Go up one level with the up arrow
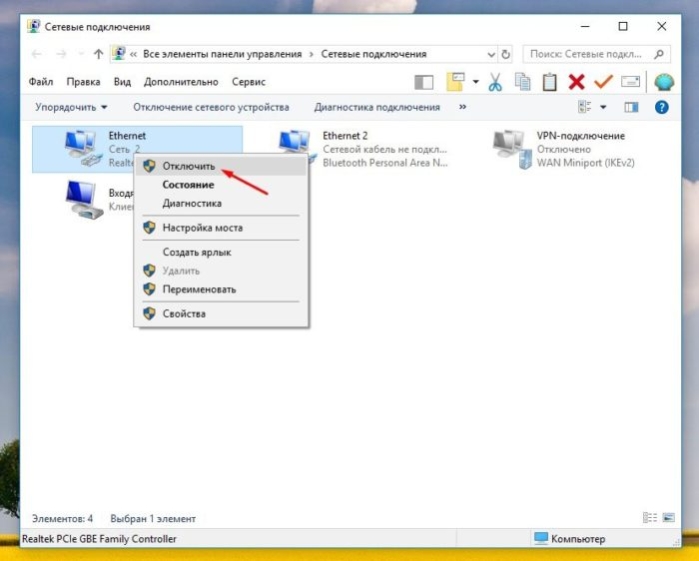699x561 pixels. click(x=99, y=54)
